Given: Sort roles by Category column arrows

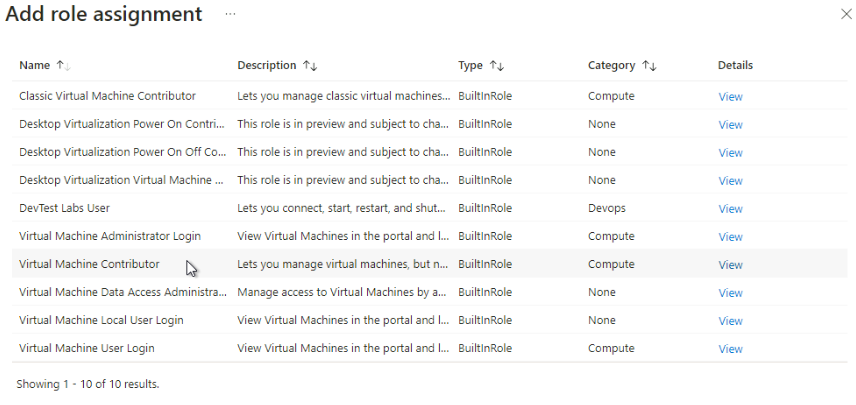Looking at the screenshot, I should (649, 65).
